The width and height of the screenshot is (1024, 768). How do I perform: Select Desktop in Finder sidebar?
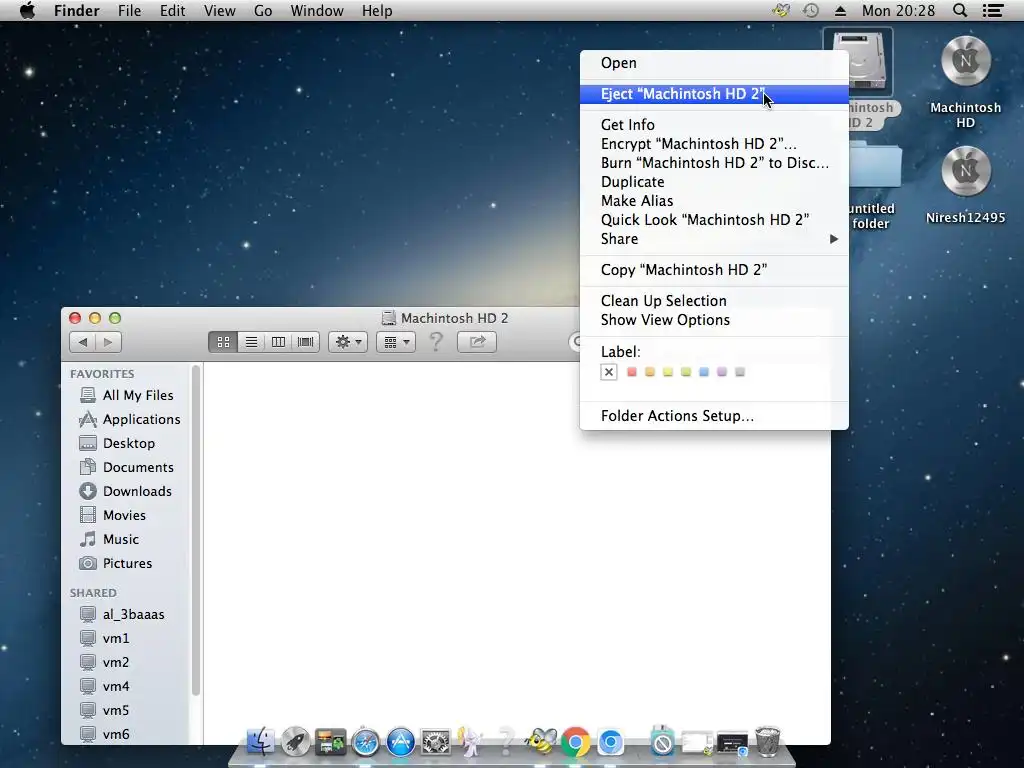click(127, 443)
